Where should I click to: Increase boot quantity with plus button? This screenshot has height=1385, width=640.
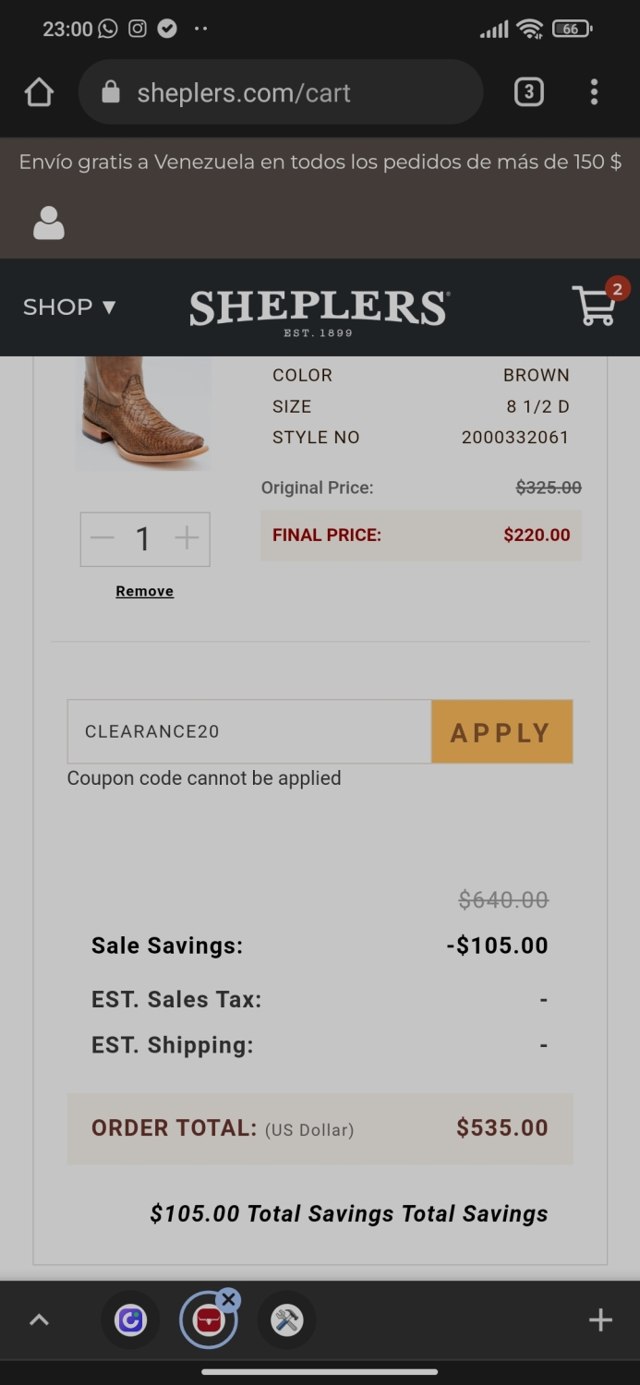[187, 539]
